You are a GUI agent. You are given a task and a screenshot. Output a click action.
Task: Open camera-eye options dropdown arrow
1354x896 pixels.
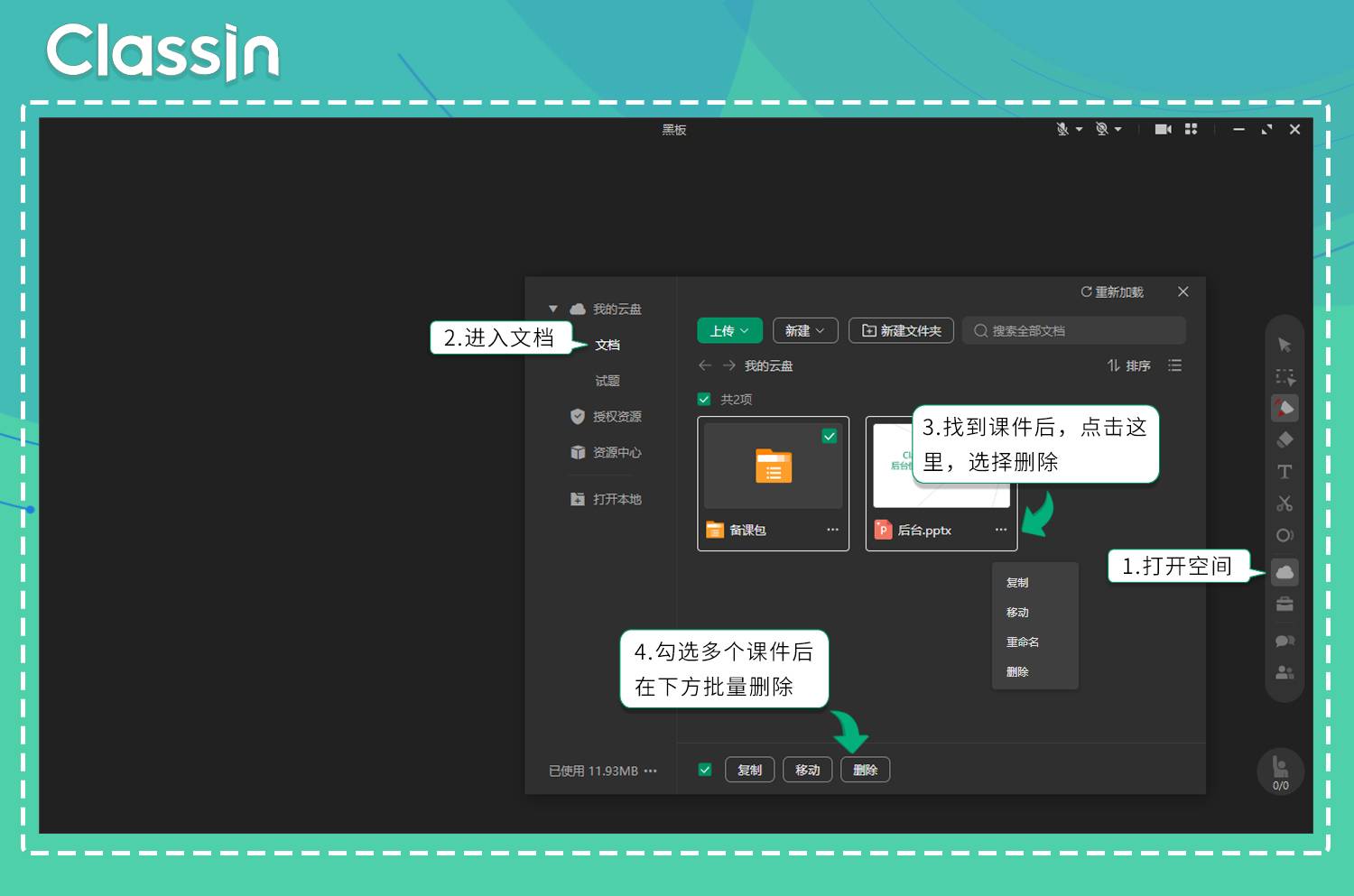pos(1118,130)
